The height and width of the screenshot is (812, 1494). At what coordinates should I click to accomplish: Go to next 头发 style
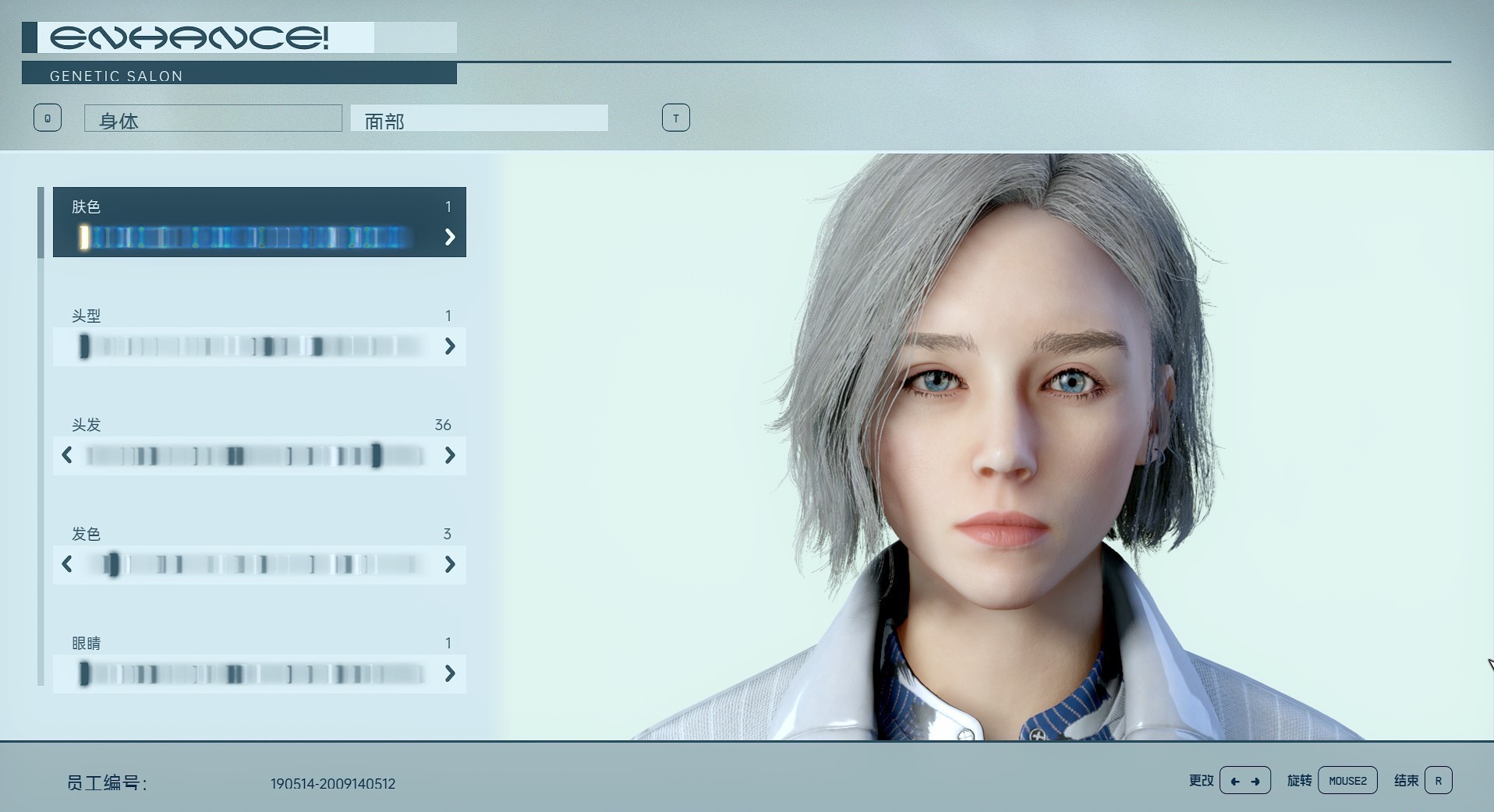click(450, 455)
